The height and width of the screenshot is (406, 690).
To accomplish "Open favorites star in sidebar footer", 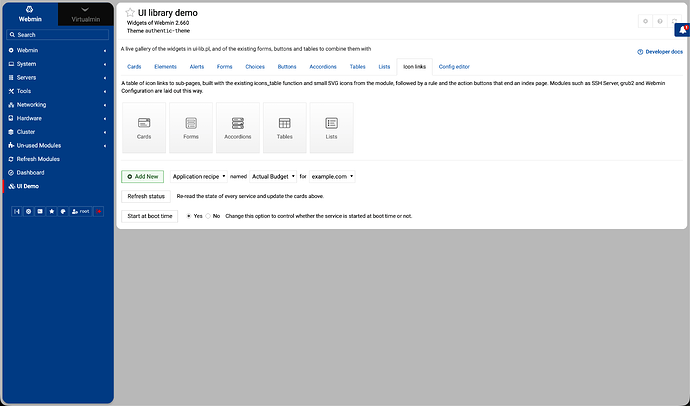I will click(x=51, y=212).
